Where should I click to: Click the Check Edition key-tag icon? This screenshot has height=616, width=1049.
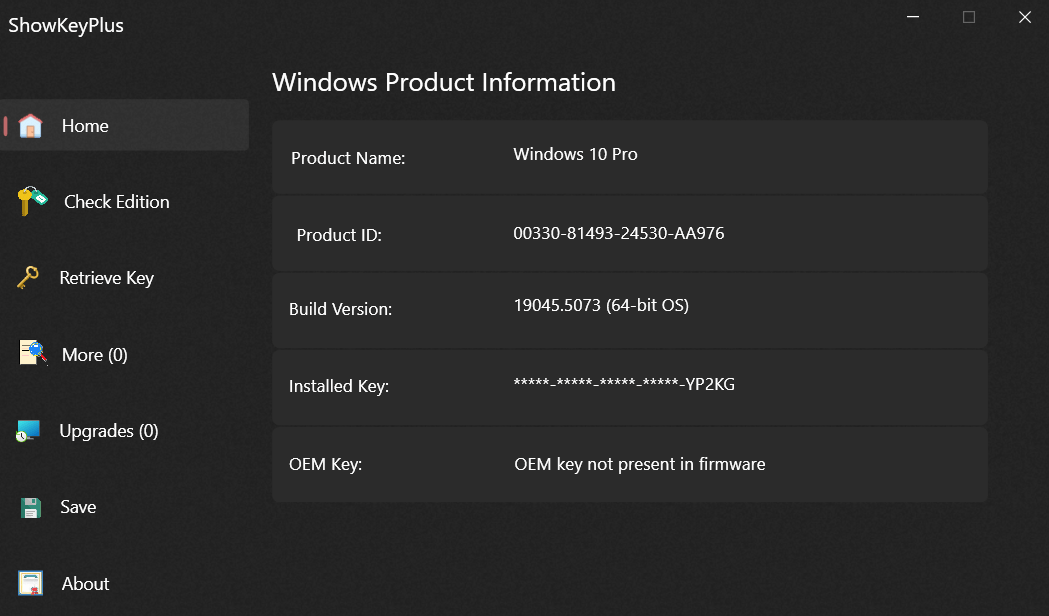coord(32,201)
